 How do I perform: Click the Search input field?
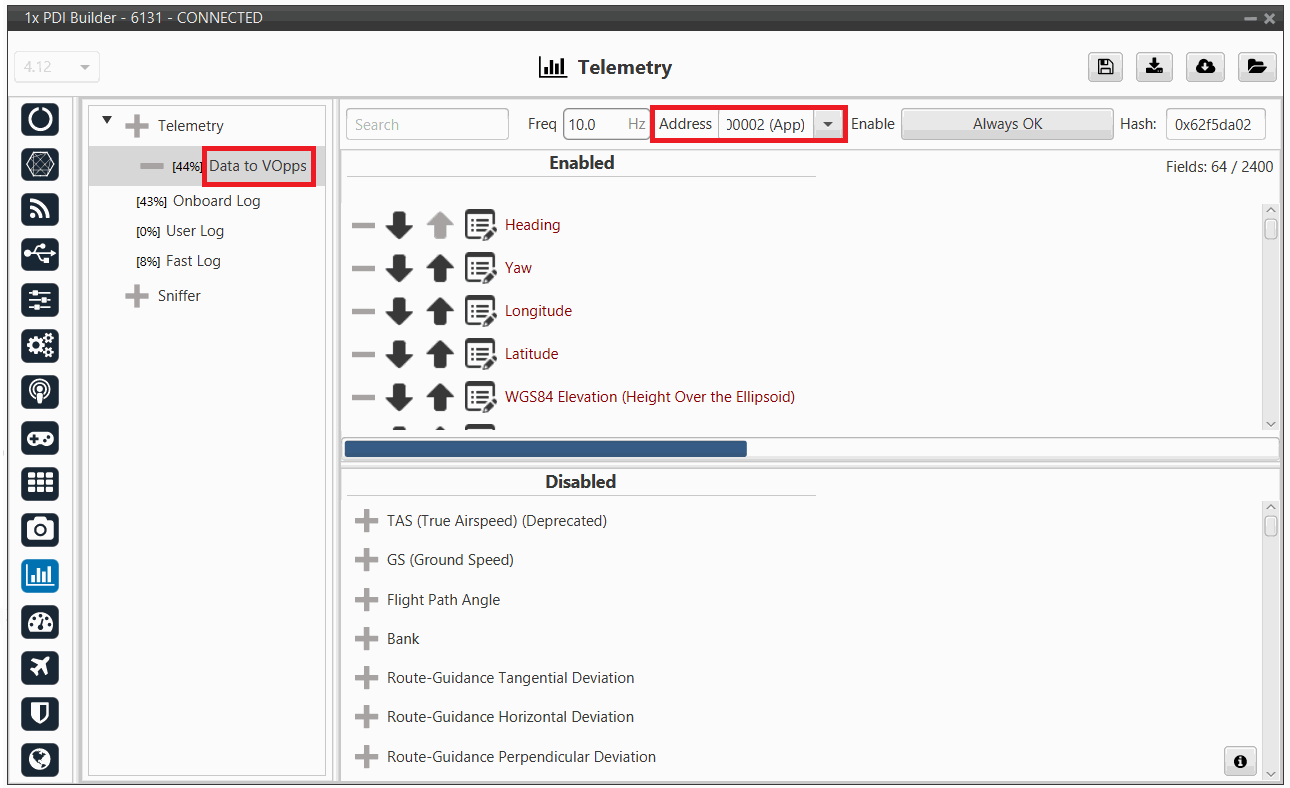pyautogui.click(x=427, y=125)
